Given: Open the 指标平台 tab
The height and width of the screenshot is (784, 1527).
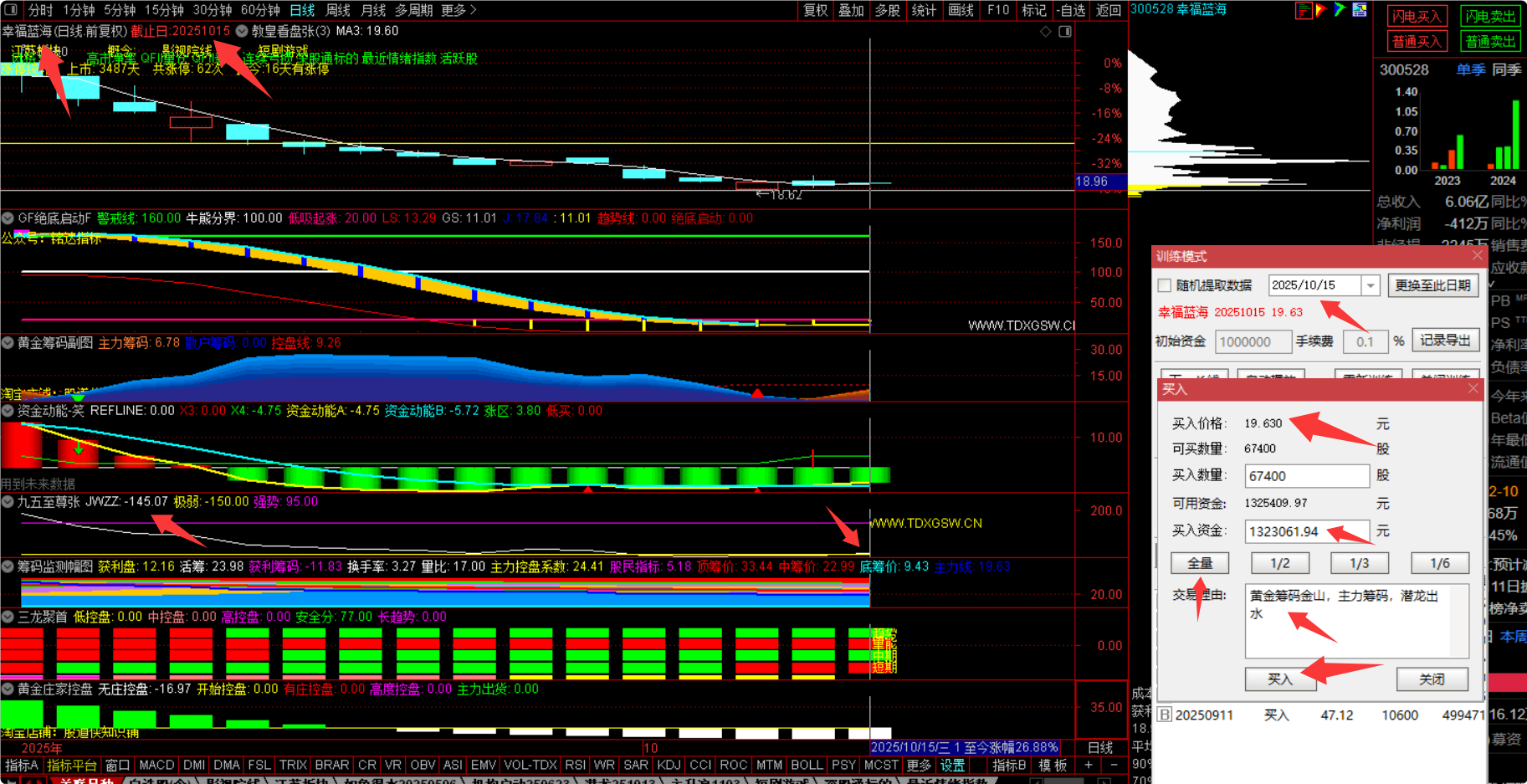Looking at the screenshot, I should [72, 765].
